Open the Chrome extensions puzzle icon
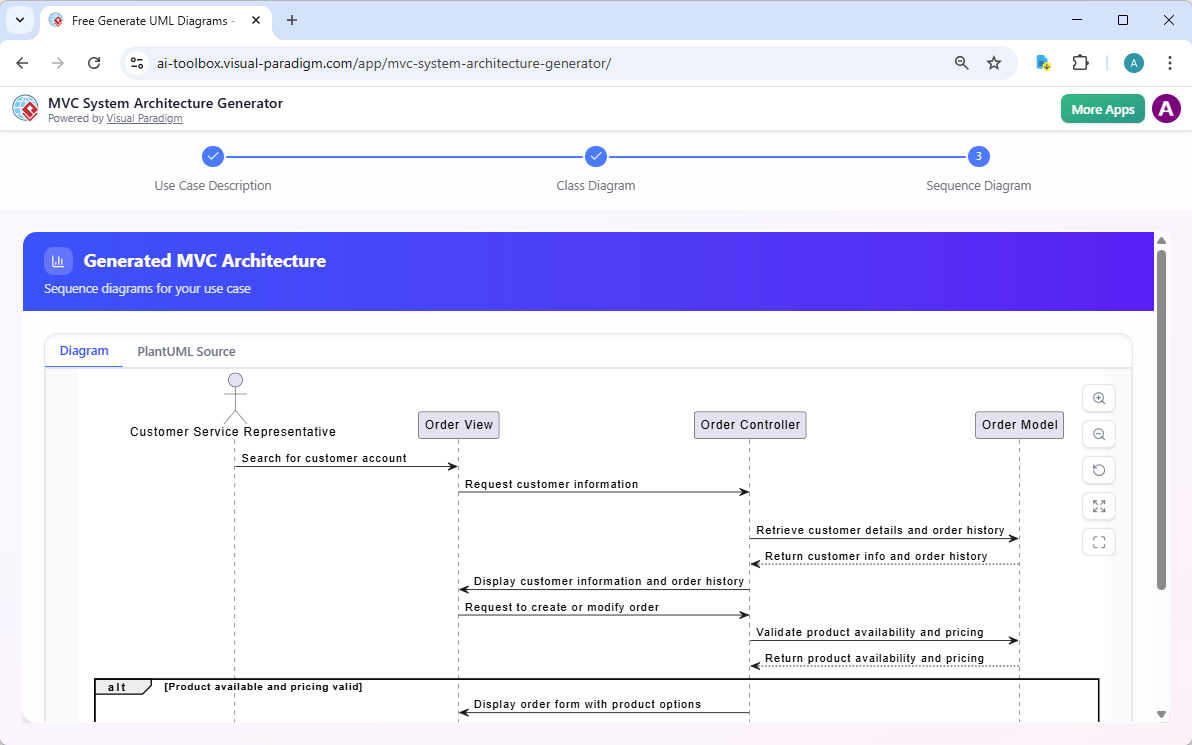 pos(1081,62)
